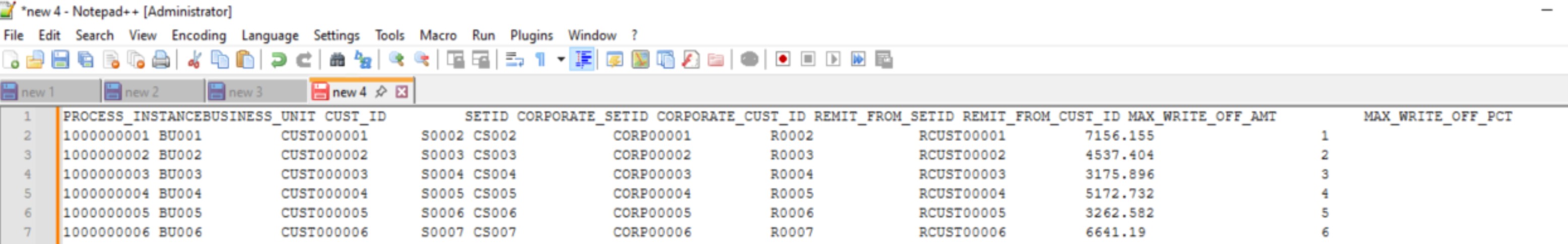1568x244 pixels.
Task: Open the Settings menu
Action: click(x=336, y=35)
